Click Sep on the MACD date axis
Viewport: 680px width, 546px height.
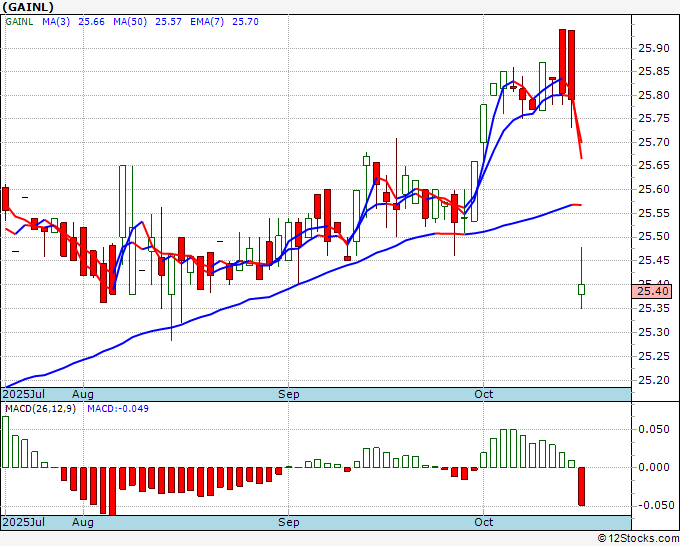288,522
